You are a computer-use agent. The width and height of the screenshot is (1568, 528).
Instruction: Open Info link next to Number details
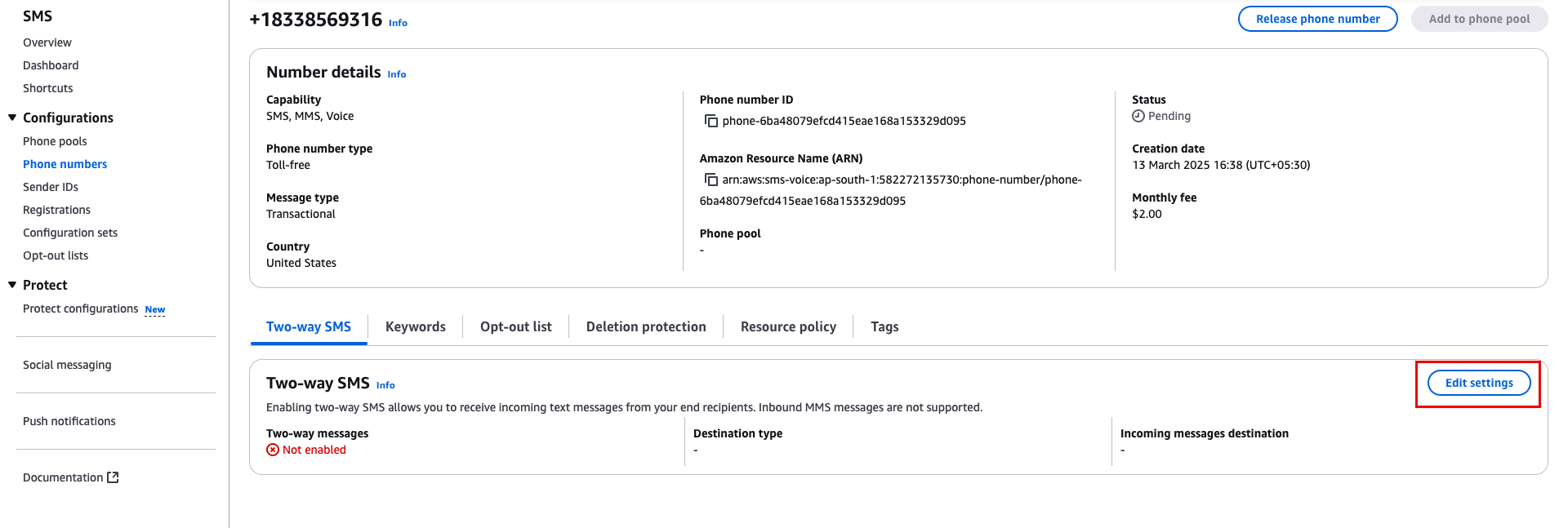[x=397, y=74]
